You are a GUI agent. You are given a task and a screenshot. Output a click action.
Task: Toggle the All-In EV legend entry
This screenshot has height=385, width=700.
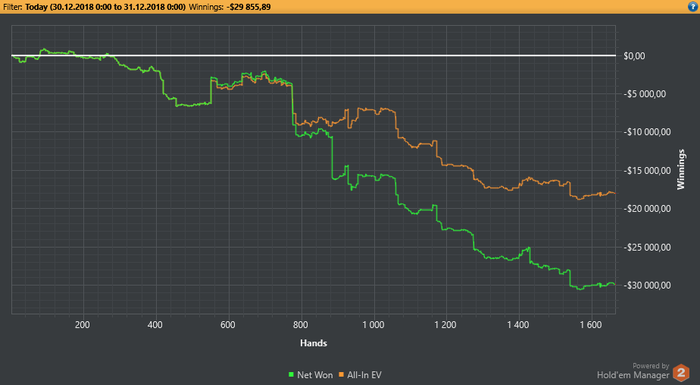tap(360, 375)
